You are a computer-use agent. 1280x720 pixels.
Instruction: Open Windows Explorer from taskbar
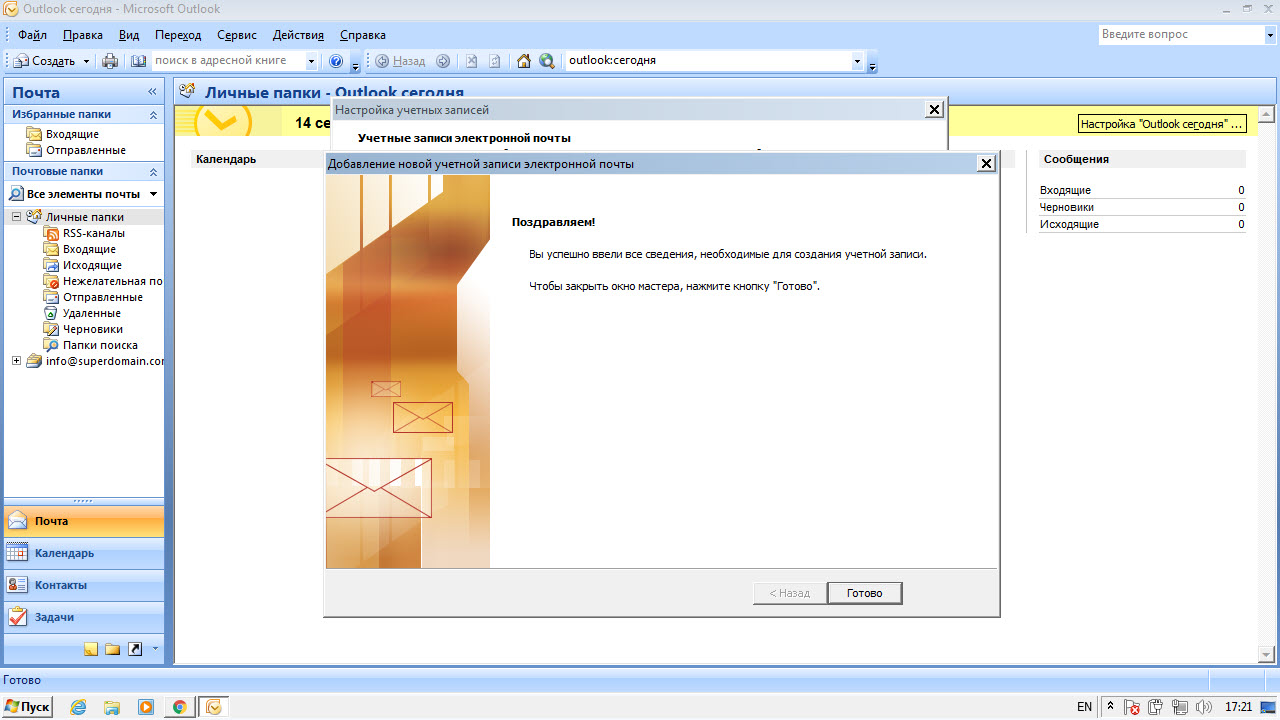point(112,707)
